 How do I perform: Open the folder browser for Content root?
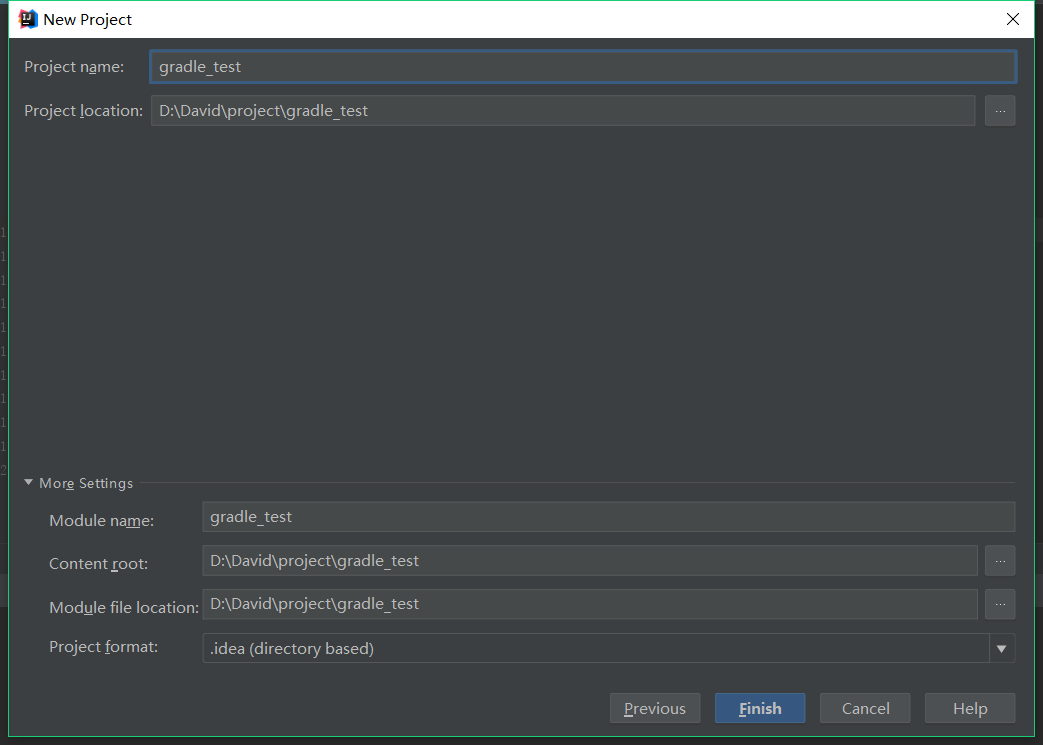tap(1000, 560)
